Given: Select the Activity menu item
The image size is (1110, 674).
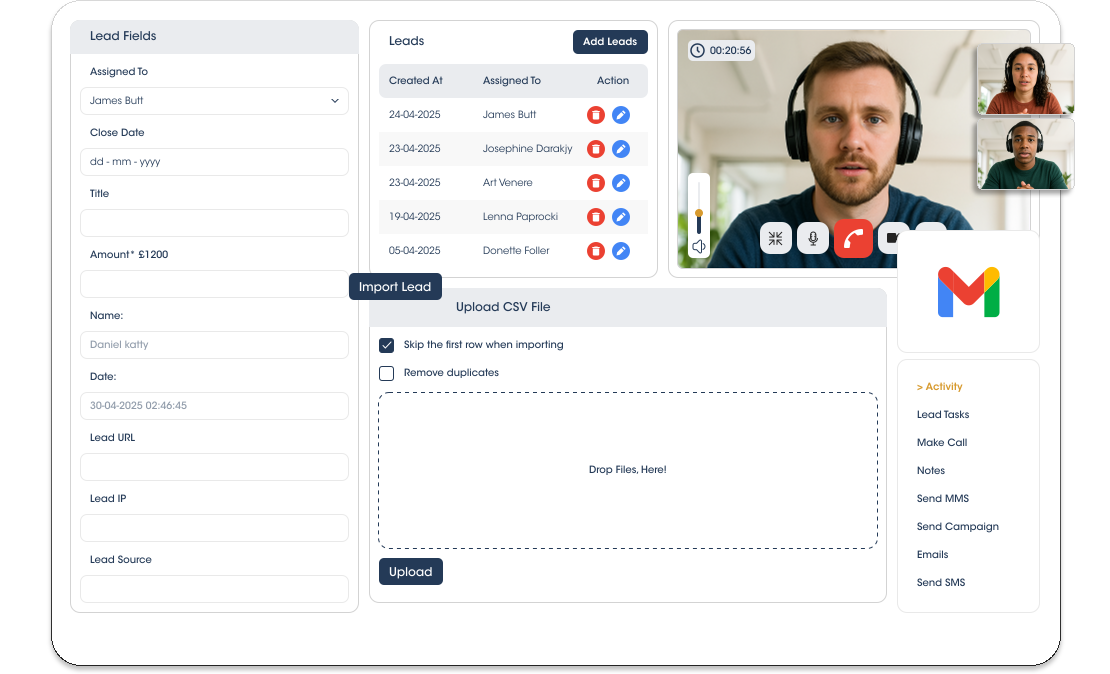Looking at the screenshot, I should [x=939, y=387].
